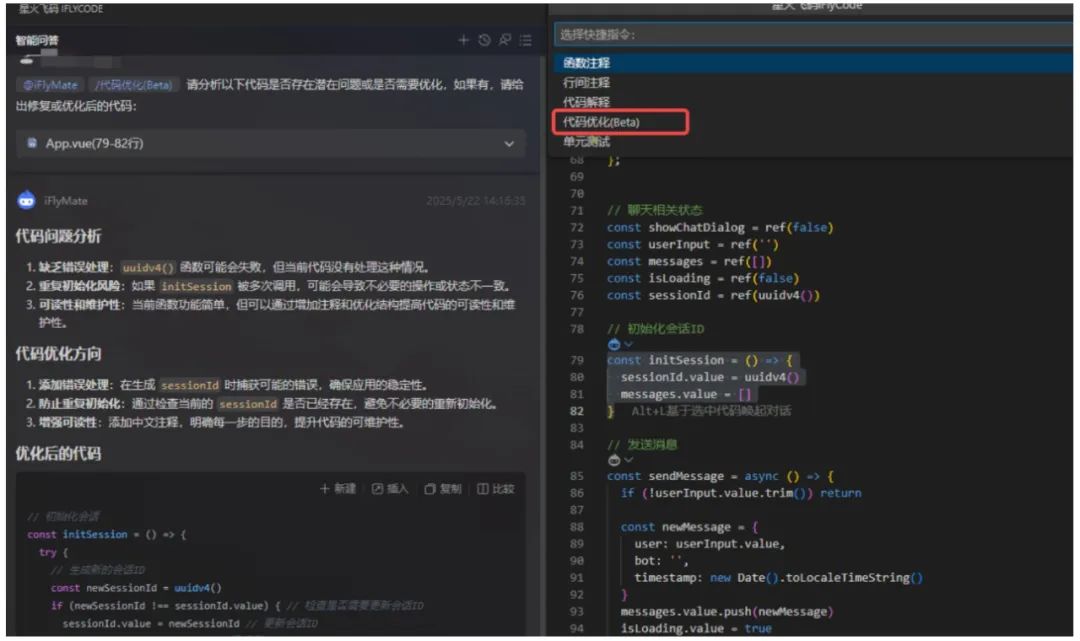Click 比较 to compare code
Image resolution: width=1080 pixels, height=641 pixels.
(x=495, y=489)
